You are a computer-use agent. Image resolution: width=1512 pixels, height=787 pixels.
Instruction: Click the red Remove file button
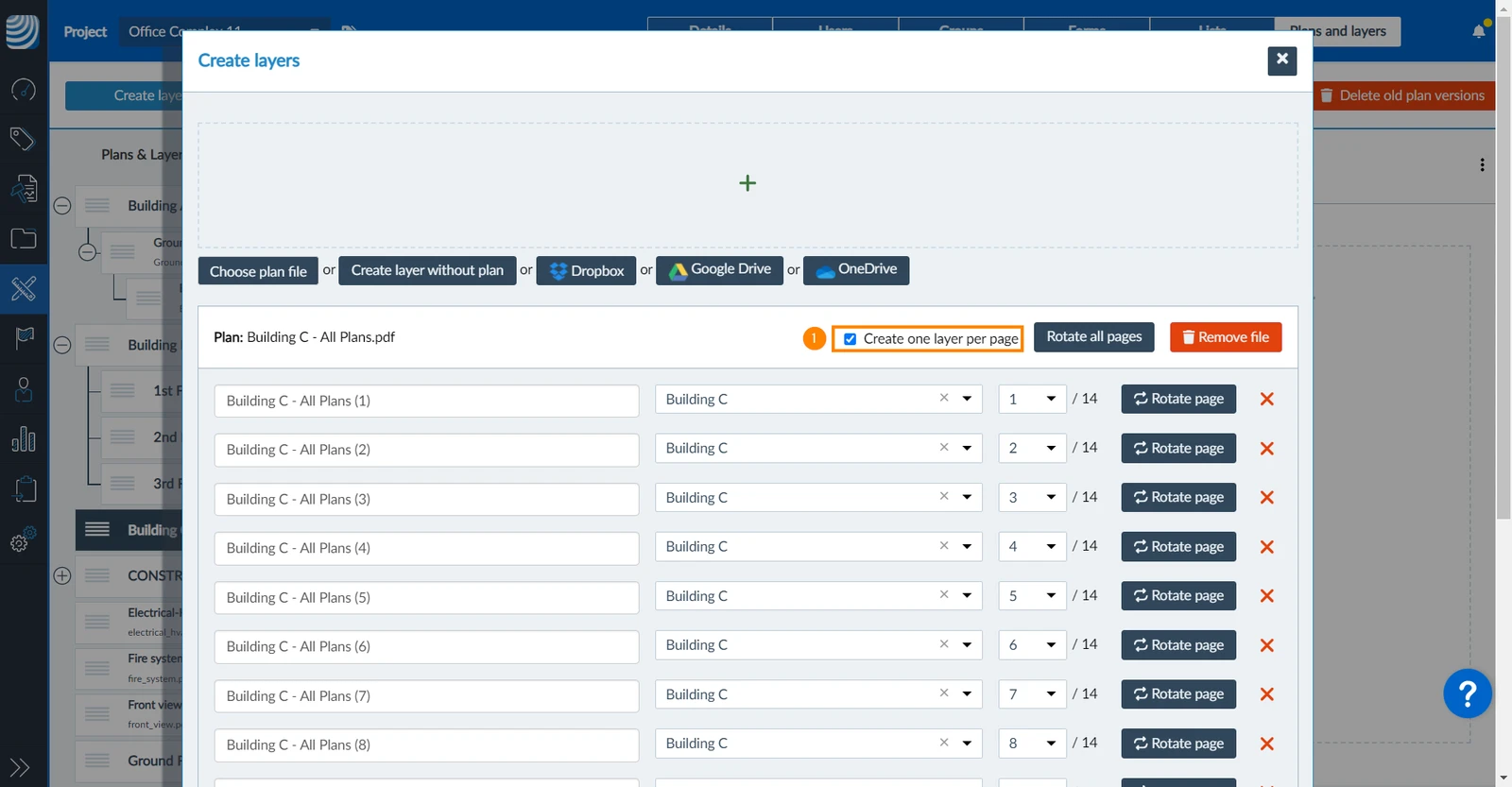click(x=1226, y=337)
